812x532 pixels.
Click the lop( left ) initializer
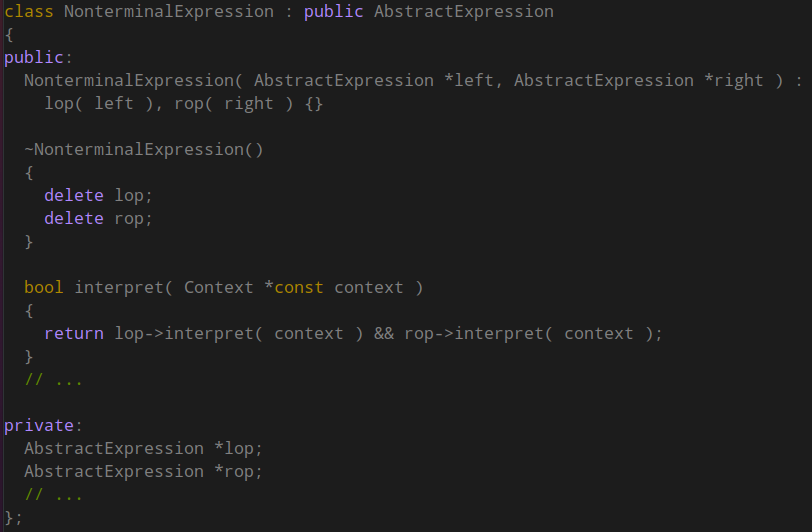pyautogui.click(x=99, y=104)
